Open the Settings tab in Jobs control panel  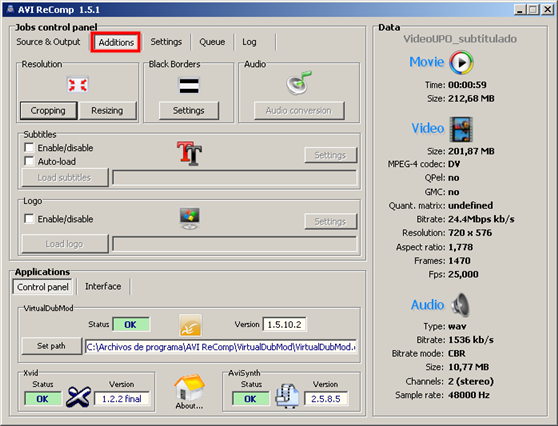tap(166, 42)
